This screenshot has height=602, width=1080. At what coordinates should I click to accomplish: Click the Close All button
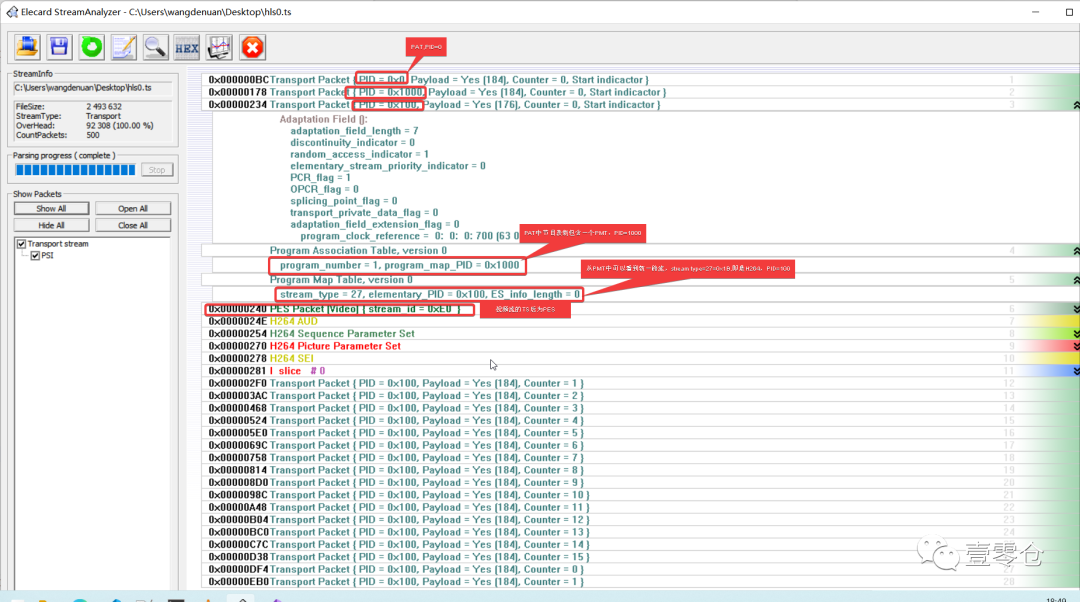point(133,225)
